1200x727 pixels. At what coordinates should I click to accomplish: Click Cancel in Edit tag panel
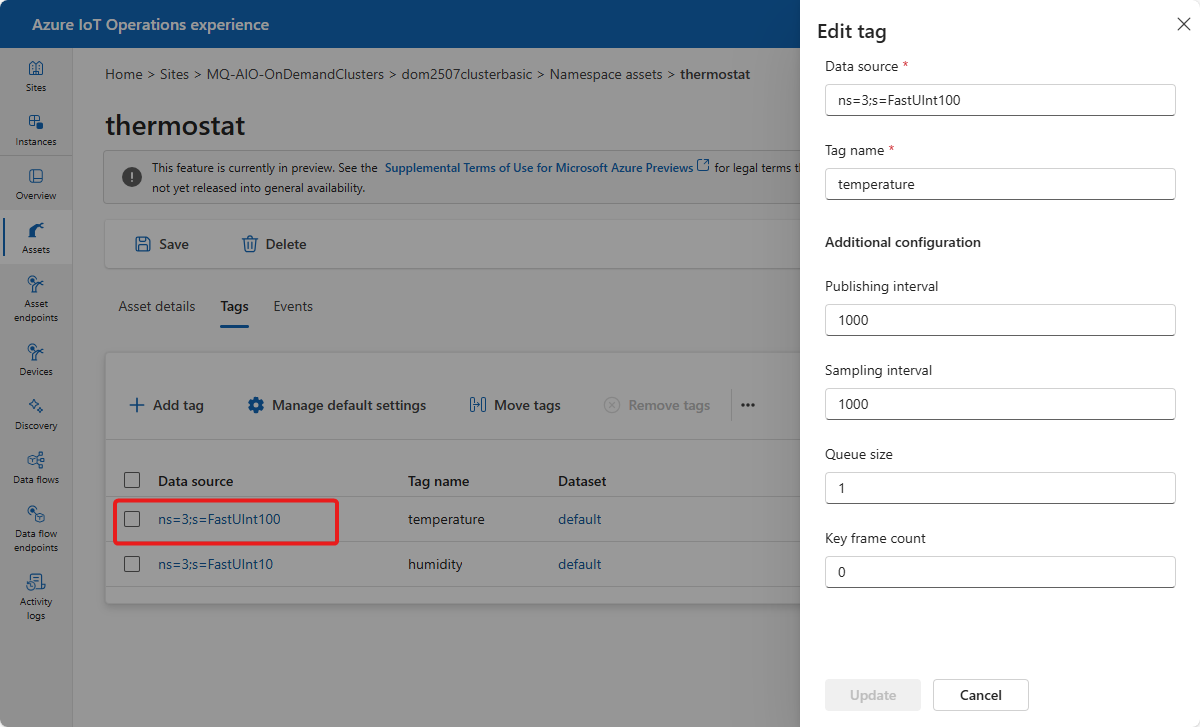click(x=981, y=695)
